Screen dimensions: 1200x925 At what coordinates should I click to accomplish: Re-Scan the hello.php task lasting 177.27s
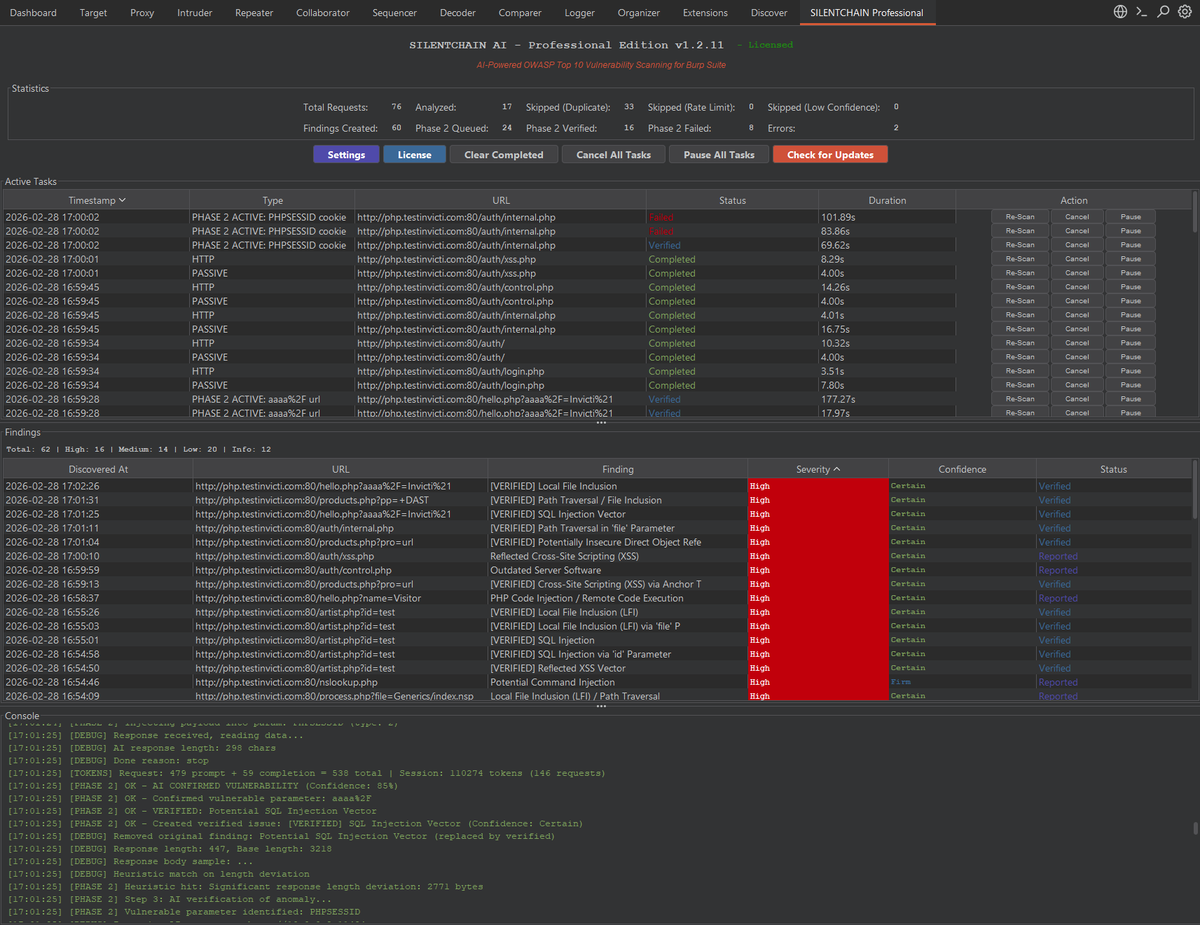[x=1019, y=399]
